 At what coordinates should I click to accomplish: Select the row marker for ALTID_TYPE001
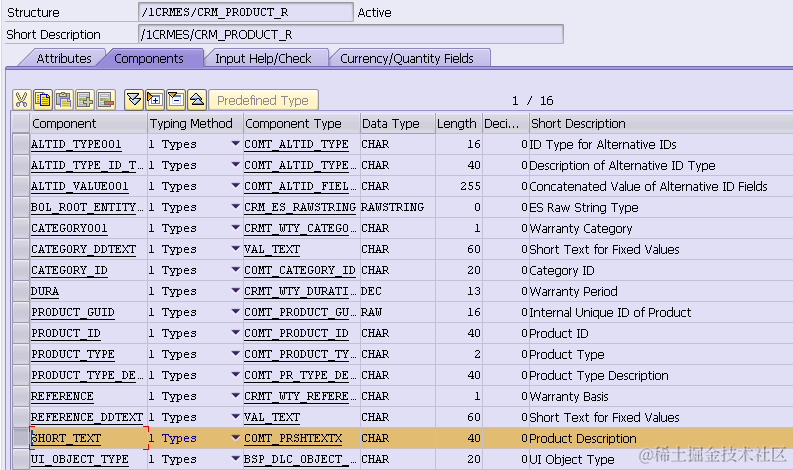(21, 144)
